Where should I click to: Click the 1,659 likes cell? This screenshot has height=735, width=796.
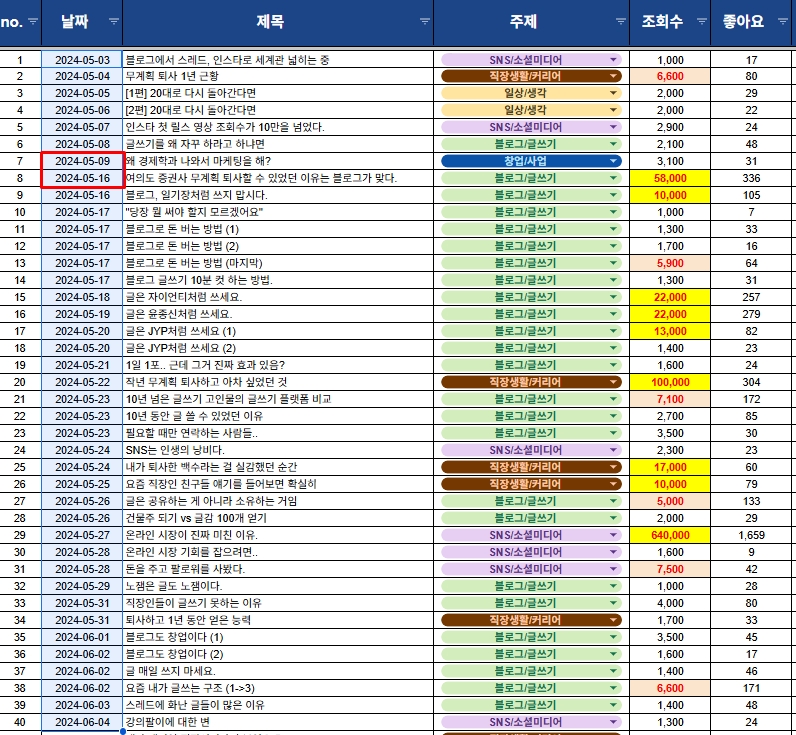tap(751, 535)
